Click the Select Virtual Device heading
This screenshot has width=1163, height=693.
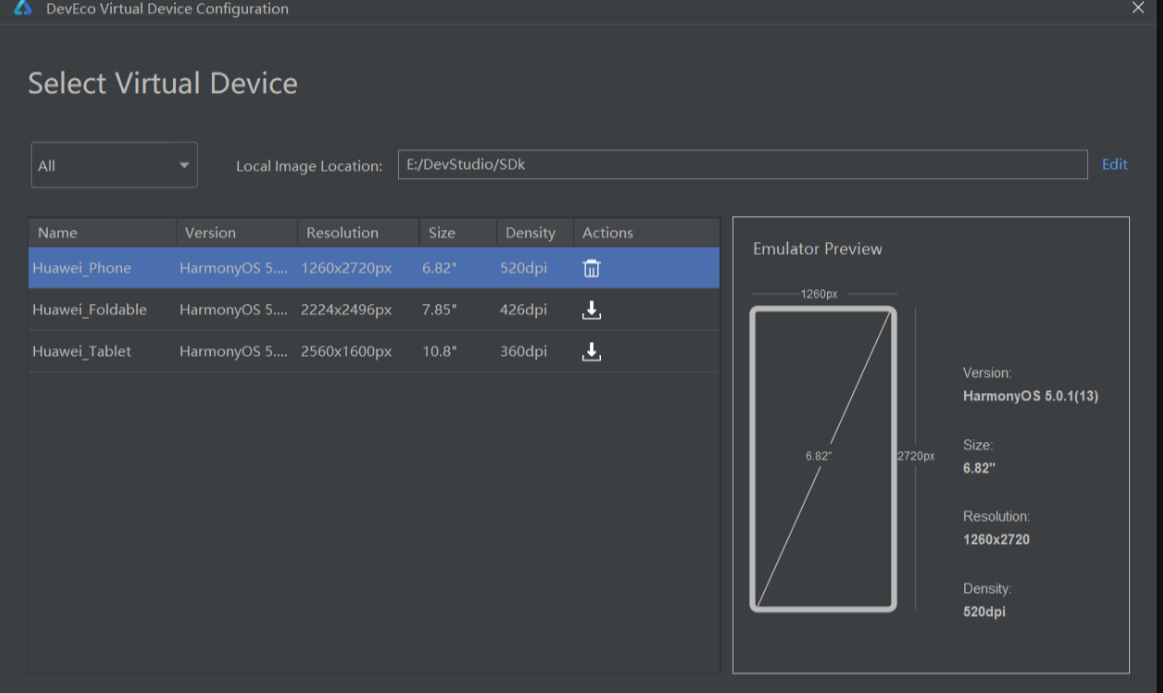[x=162, y=83]
